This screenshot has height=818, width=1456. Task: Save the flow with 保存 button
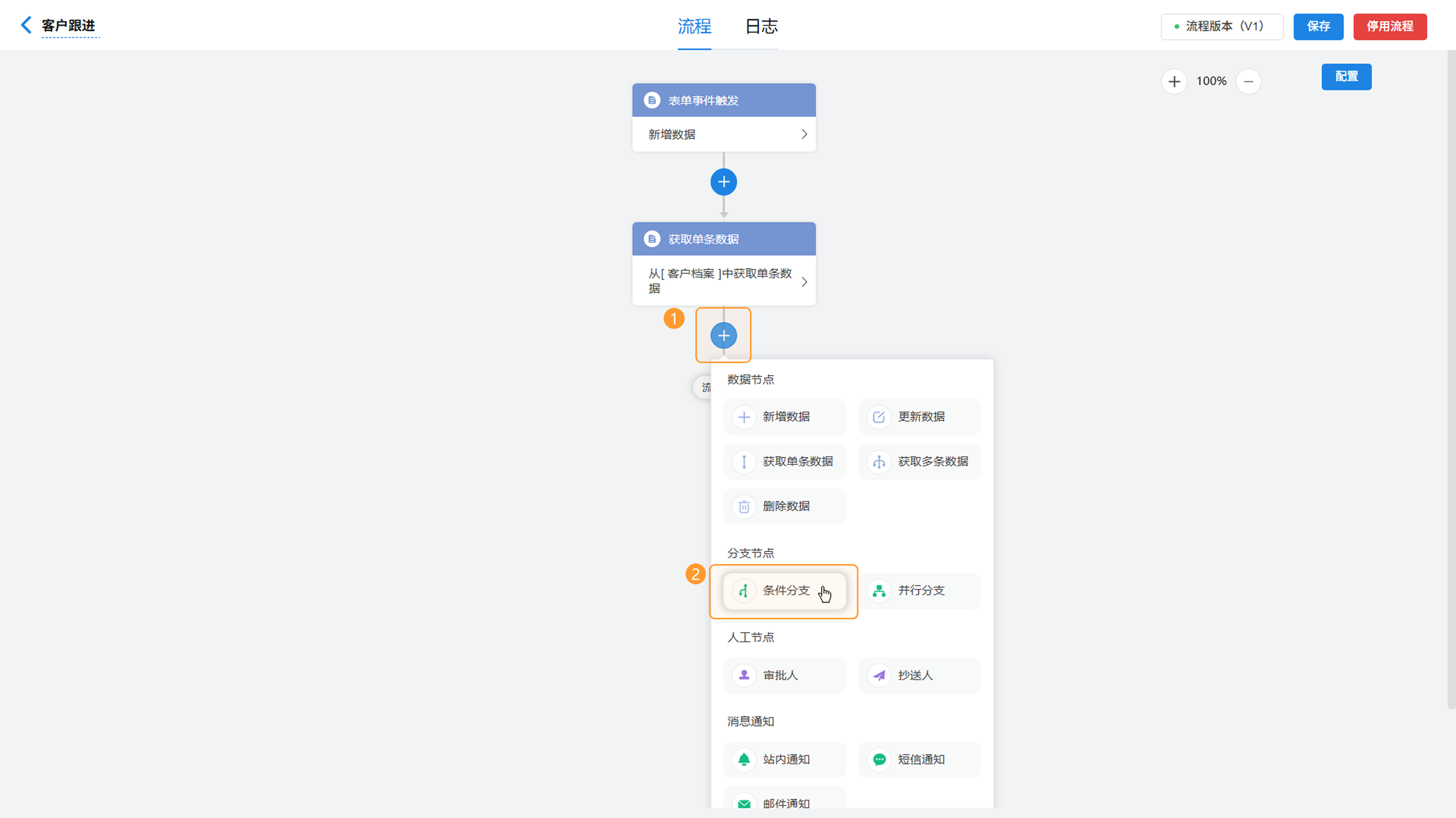(x=1318, y=27)
